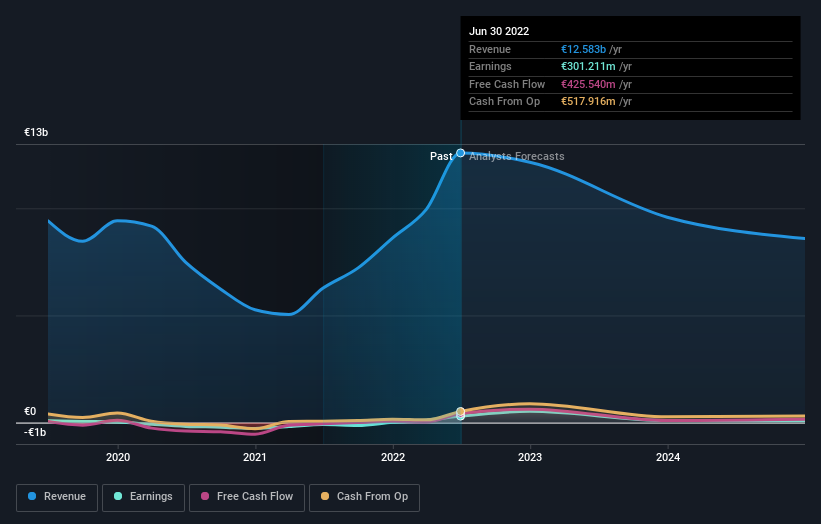Click the 2024 x-axis label
The width and height of the screenshot is (821, 524).
668,457
